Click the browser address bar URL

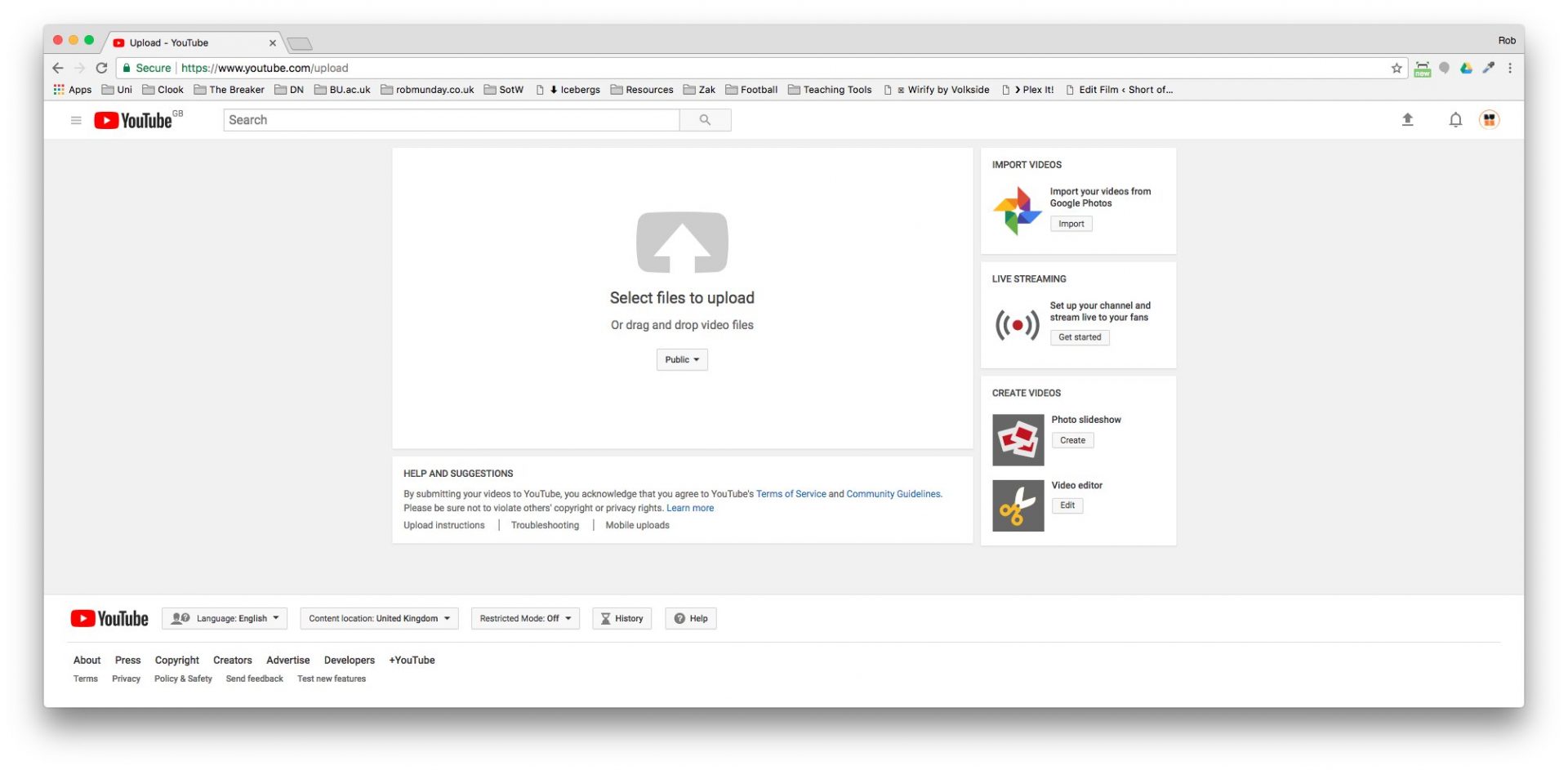point(265,68)
